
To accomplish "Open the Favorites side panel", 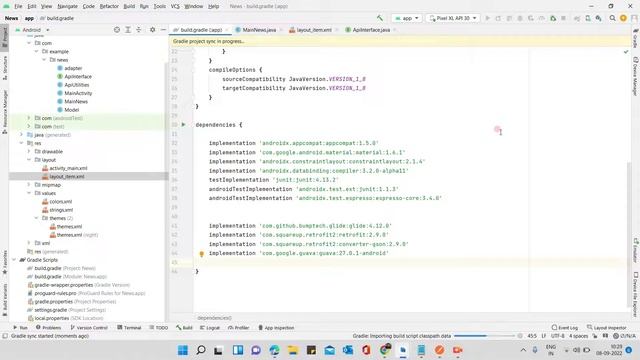I will tap(5, 262).
